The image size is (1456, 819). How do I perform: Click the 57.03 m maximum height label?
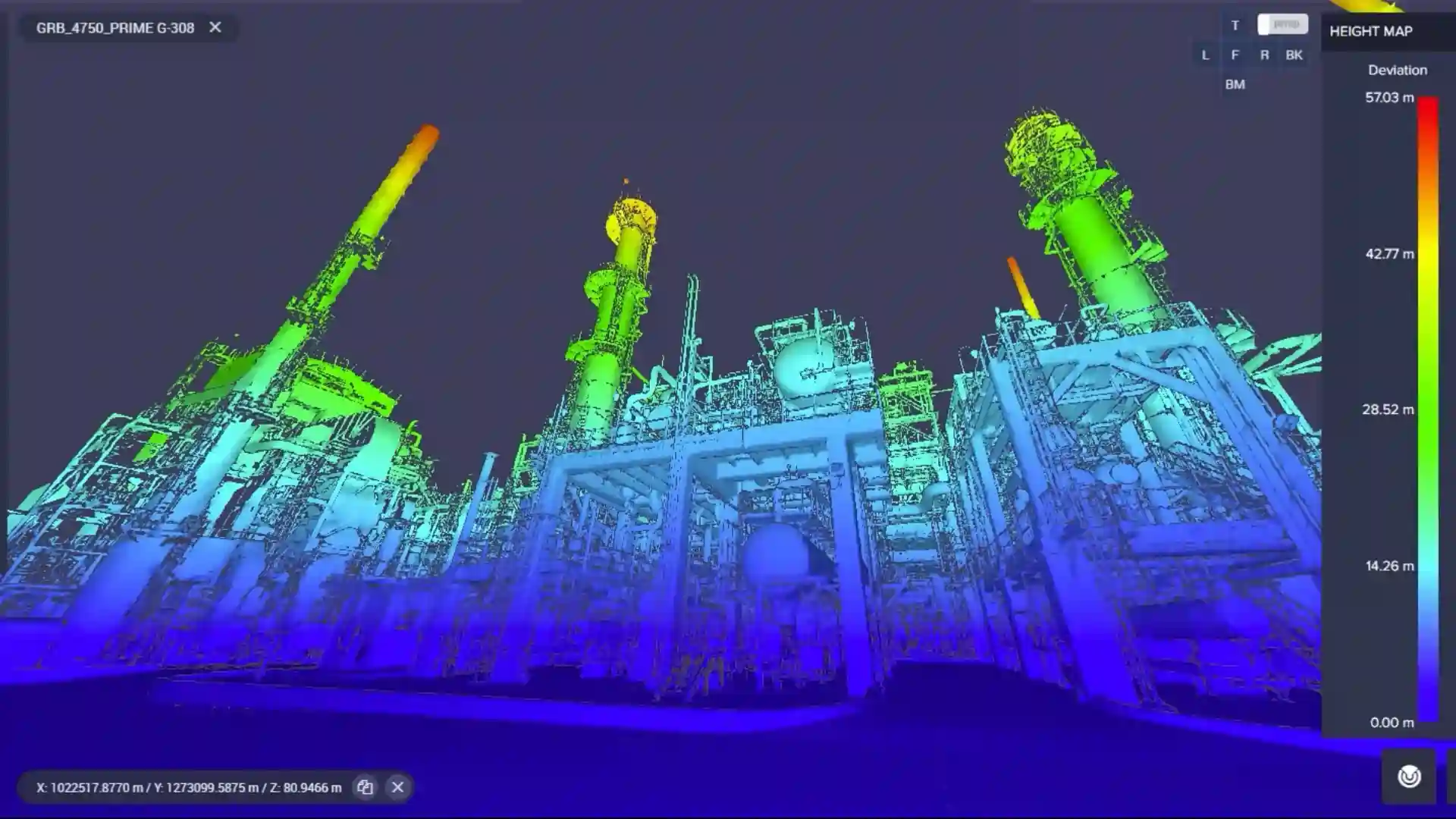tap(1389, 97)
